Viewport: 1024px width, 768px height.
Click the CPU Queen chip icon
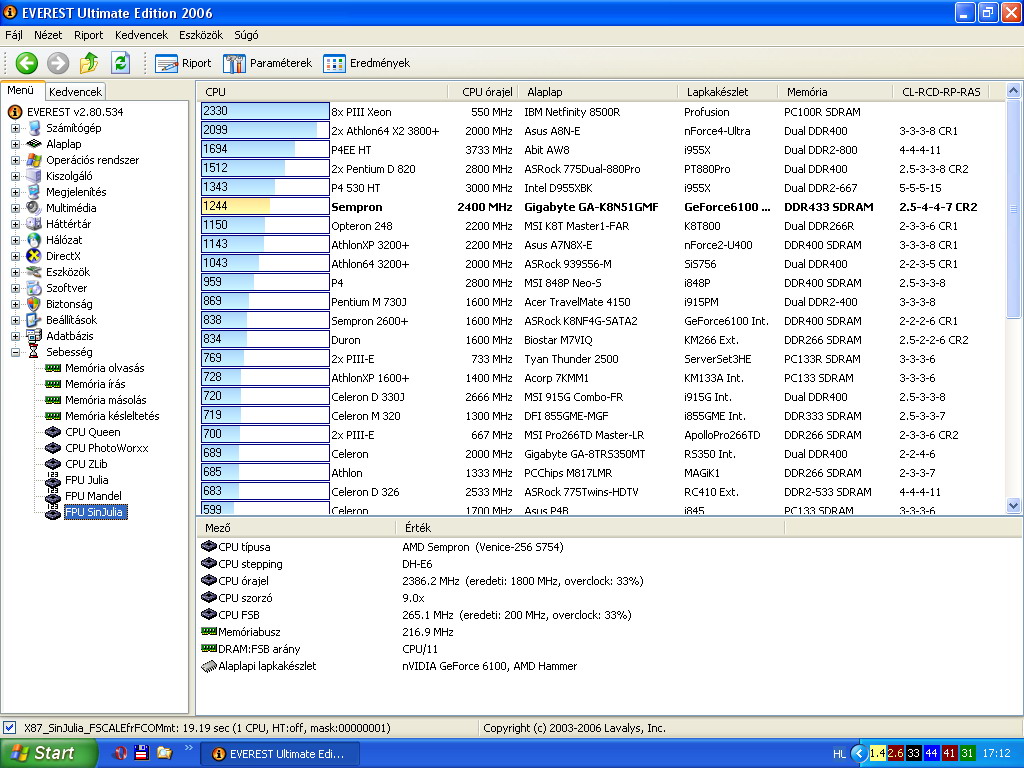click(x=53, y=432)
